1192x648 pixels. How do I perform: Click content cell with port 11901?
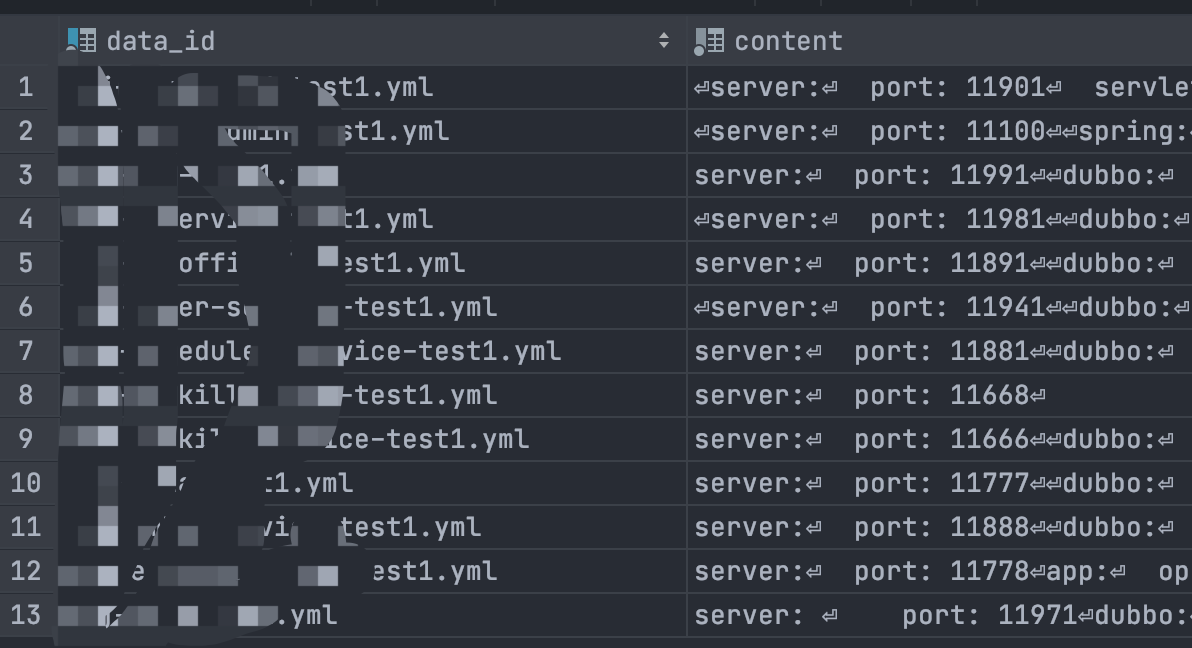pos(938,88)
